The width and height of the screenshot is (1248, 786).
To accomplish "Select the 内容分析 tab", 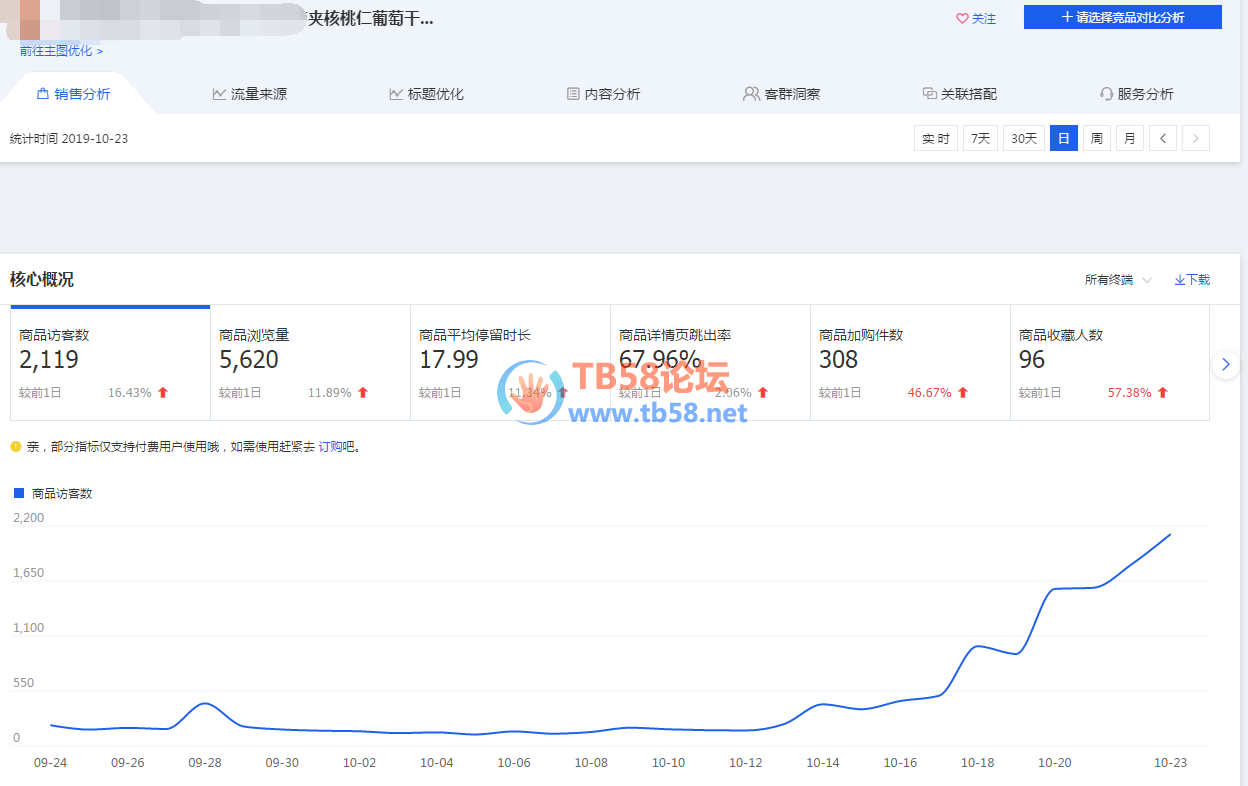I will (x=603, y=94).
